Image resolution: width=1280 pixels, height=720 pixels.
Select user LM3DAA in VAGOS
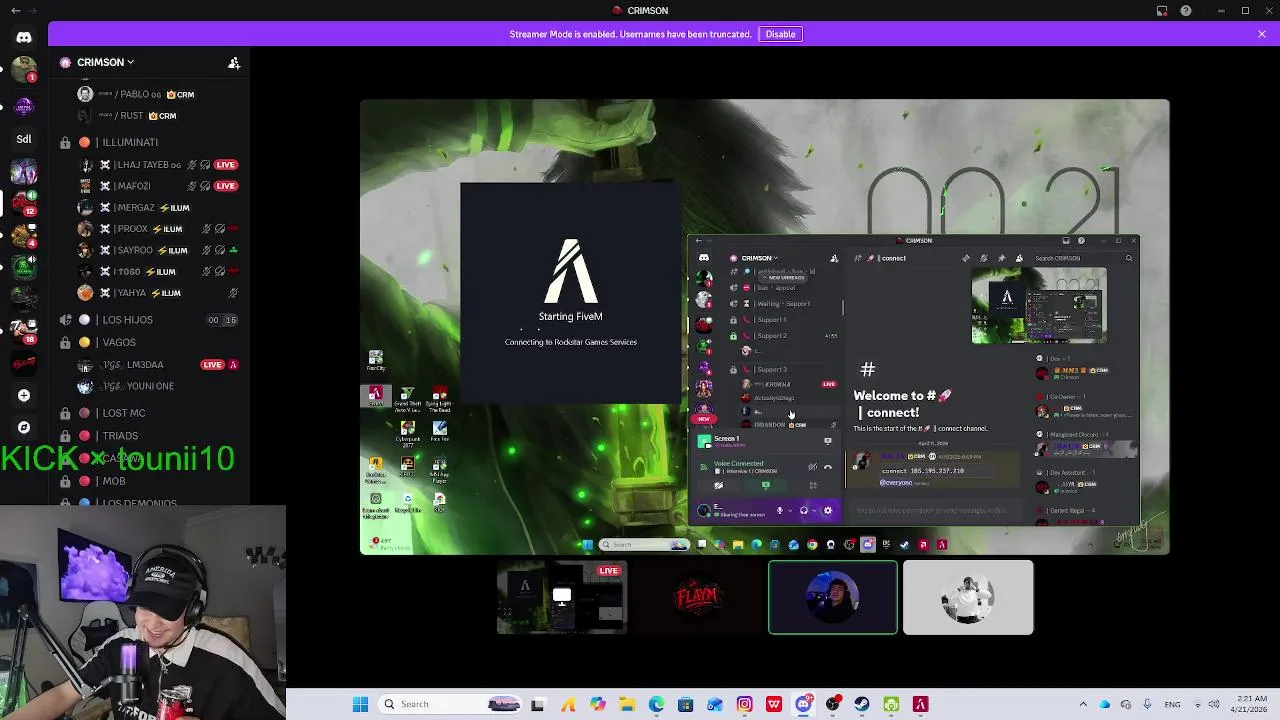160,365
